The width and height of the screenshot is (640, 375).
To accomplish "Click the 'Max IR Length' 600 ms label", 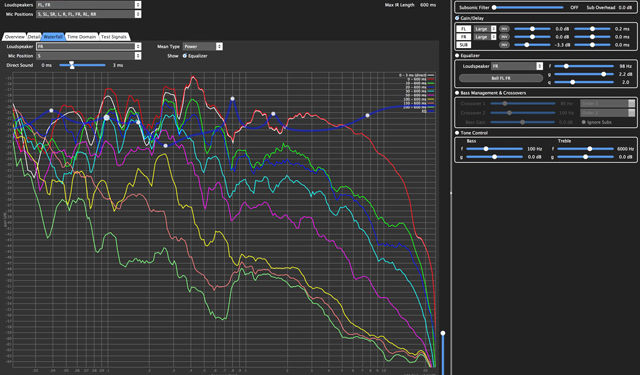I will 410,5.
